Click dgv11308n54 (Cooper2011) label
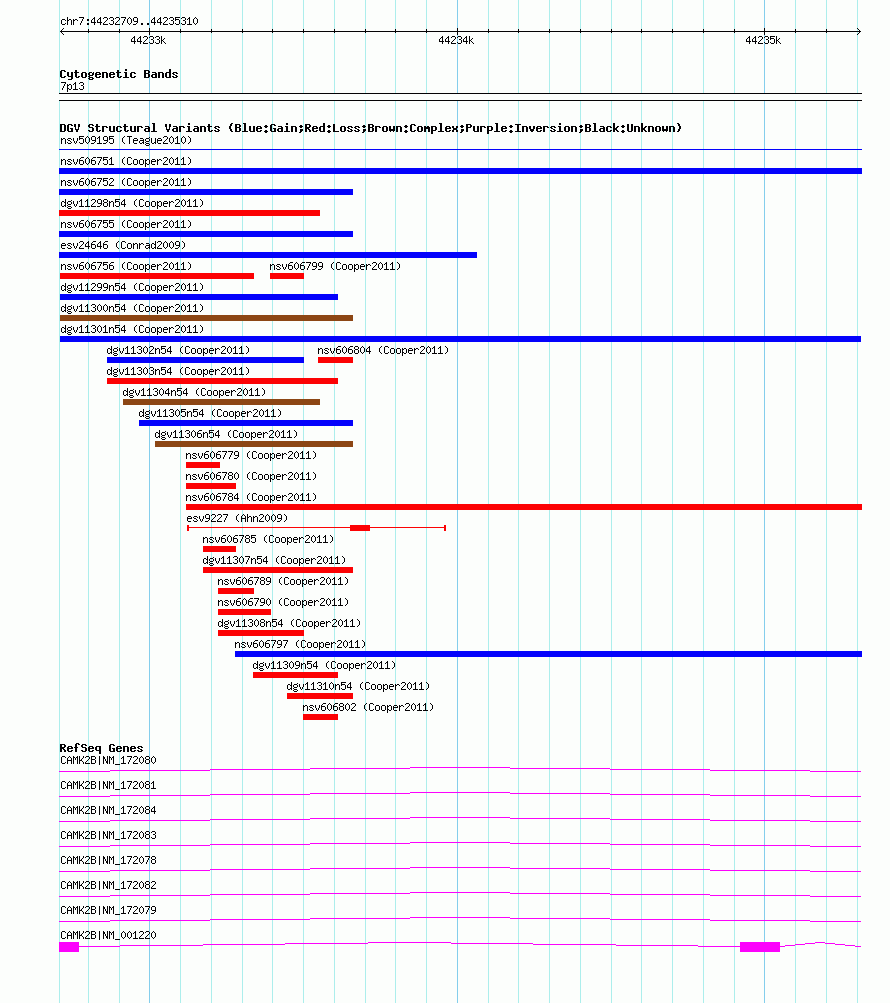Image resolution: width=890 pixels, height=1003 pixels. pyautogui.click(x=289, y=623)
